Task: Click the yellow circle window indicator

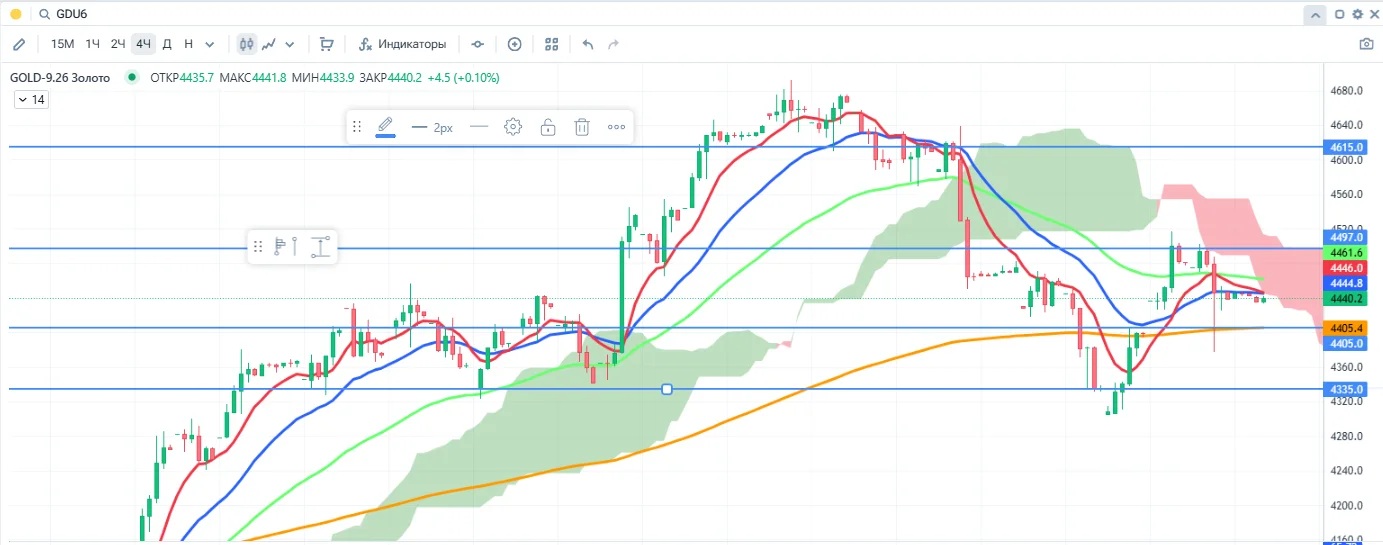Action: [x=16, y=14]
